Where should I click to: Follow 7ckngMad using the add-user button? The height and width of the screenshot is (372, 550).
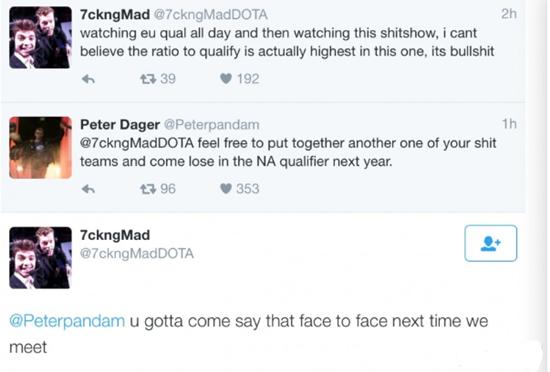coord(490,243)
